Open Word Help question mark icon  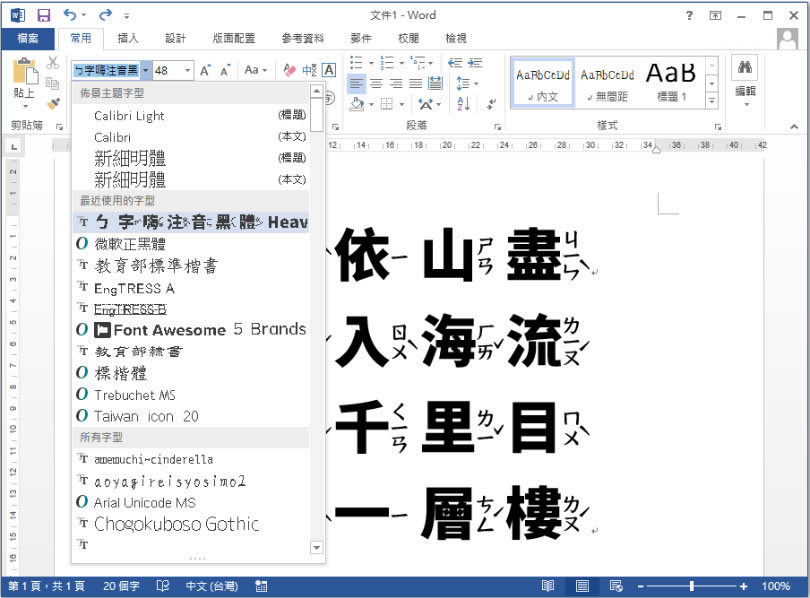690,15
